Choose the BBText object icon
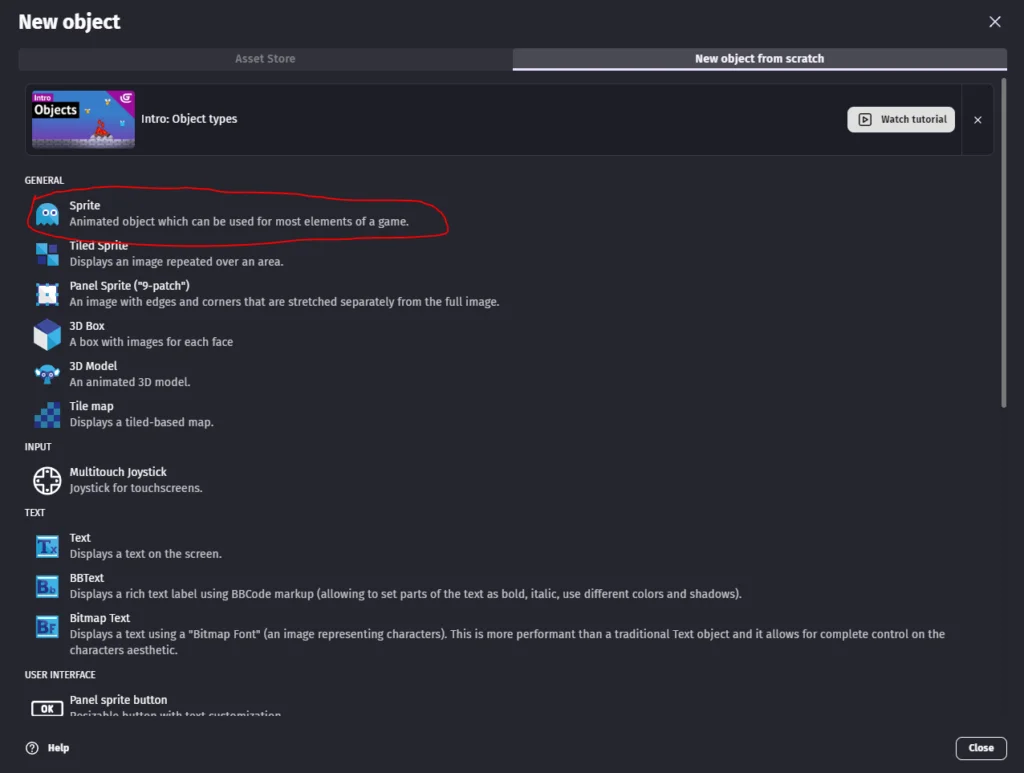 (x=47, y=586)
